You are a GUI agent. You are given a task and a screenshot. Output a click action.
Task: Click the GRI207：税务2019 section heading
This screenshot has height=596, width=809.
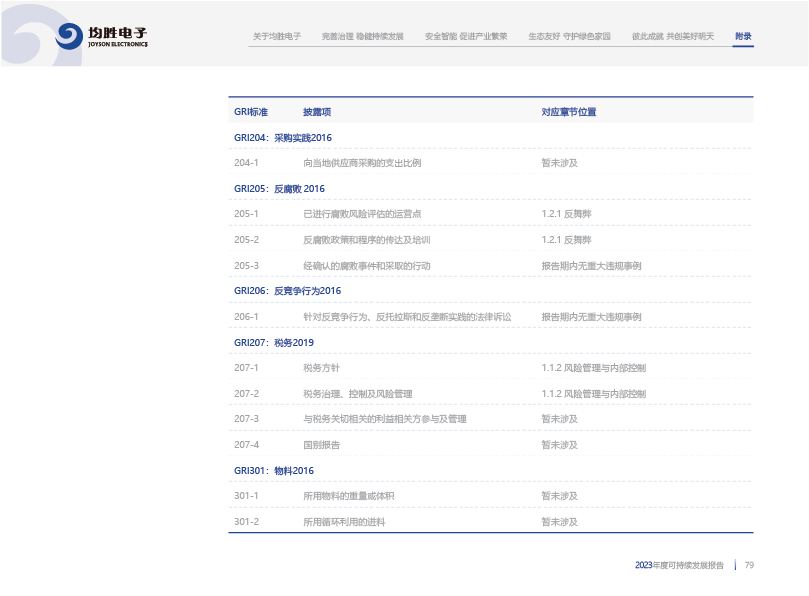pyautogui.click(x=274, y=342)
